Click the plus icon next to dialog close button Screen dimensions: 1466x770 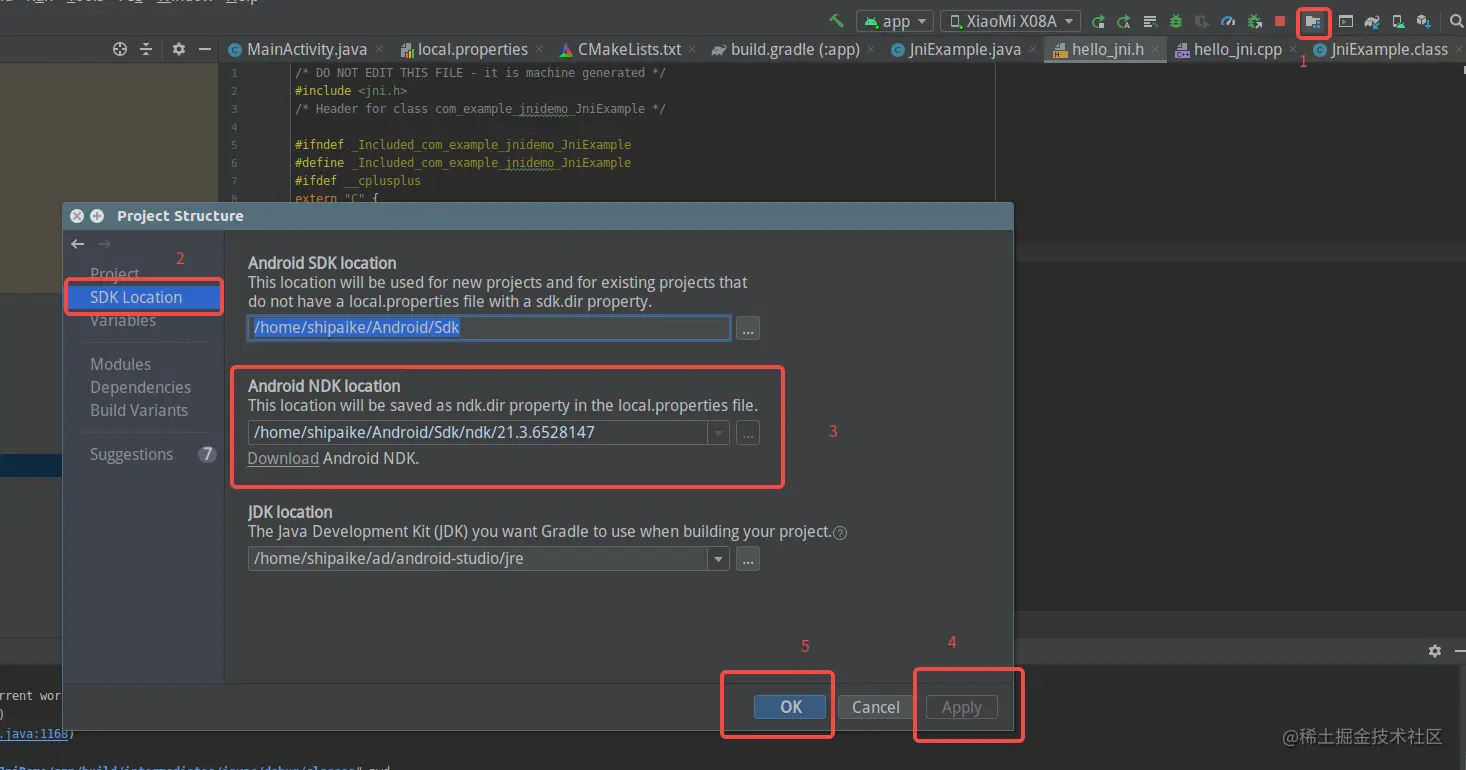97,216
